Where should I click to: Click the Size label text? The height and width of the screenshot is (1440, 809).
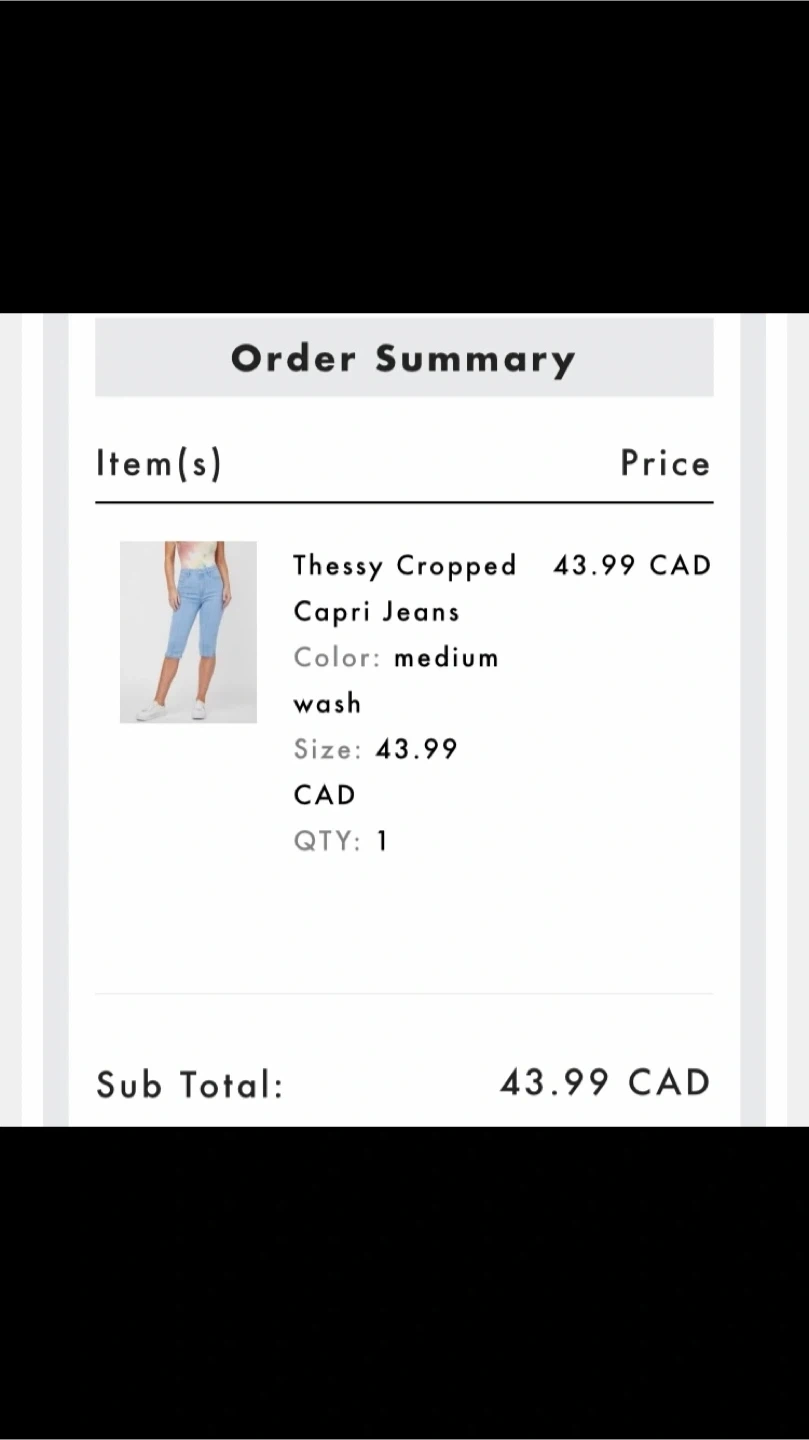pyautogui.click(x=327, y=750)
